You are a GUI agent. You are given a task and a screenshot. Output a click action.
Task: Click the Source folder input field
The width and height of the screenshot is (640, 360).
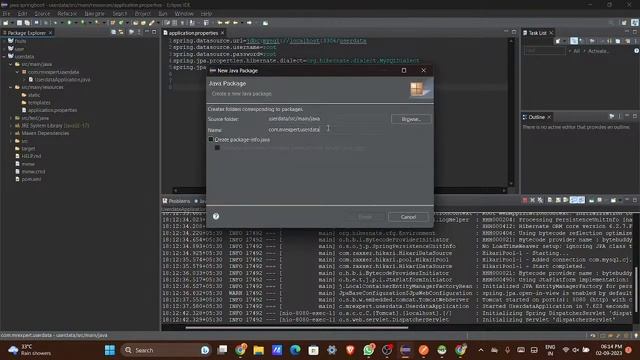tap(326, 119)
